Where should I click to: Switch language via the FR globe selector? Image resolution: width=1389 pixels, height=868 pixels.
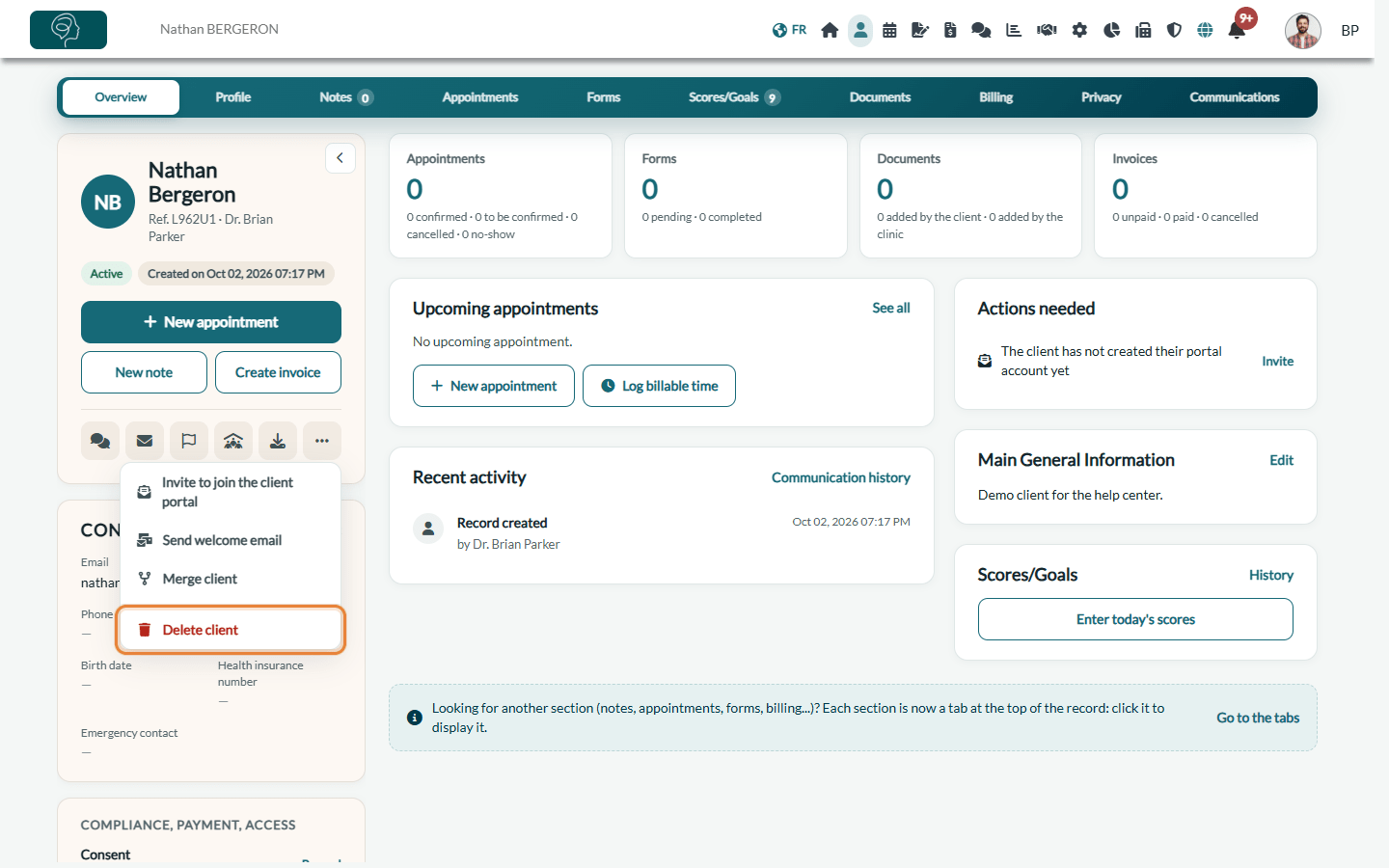click(789, 30)
